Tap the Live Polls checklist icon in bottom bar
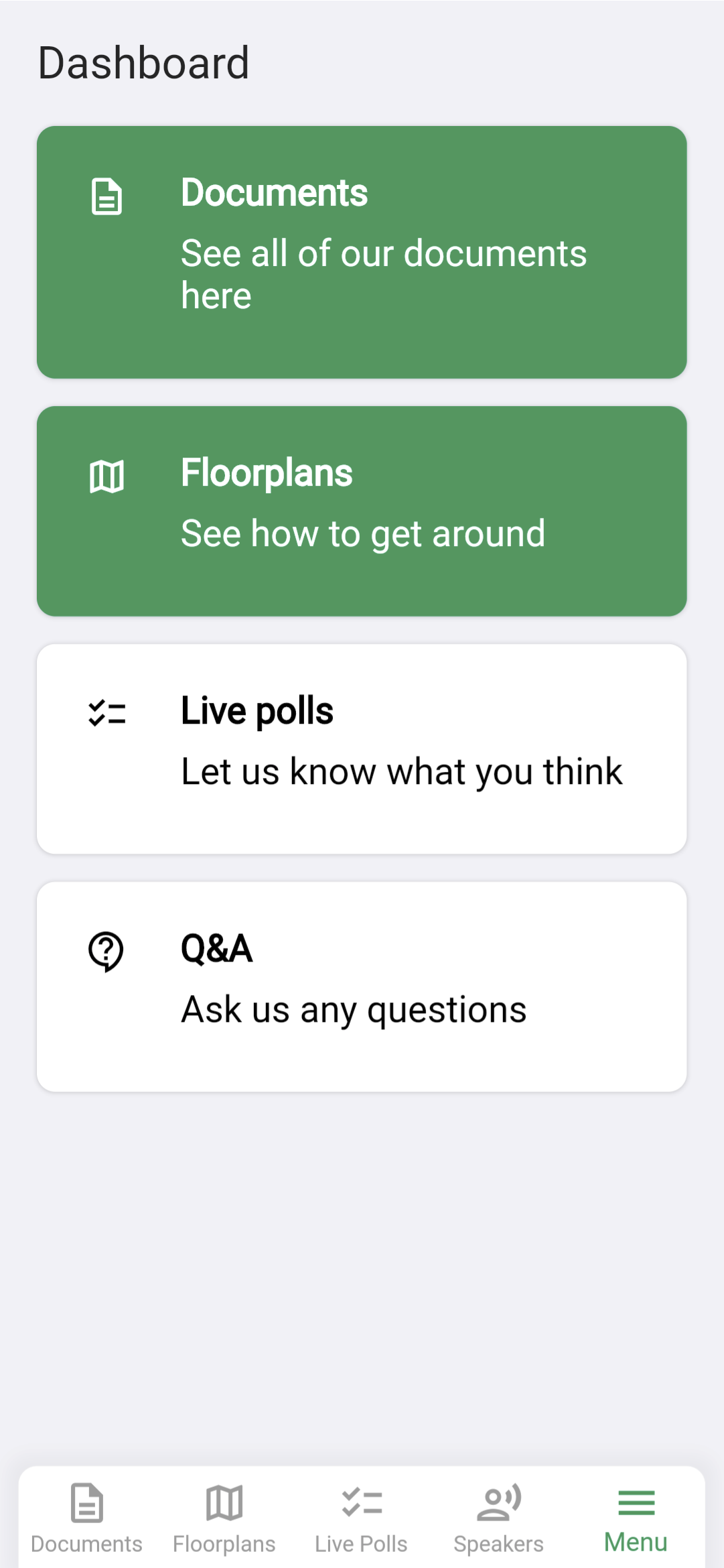Image resolution: width=724 pixels, height=1568 pixels. pyautogui.click(x=362, y=1502)
